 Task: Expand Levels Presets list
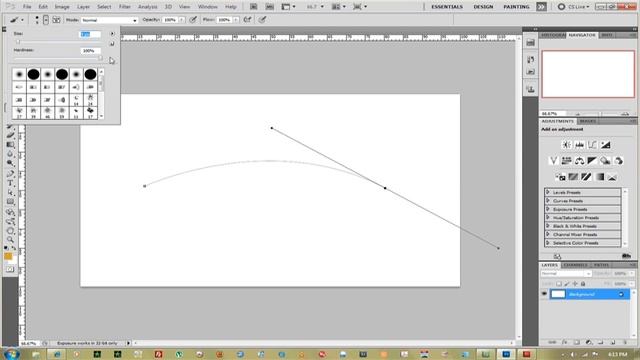click(548, 192)
